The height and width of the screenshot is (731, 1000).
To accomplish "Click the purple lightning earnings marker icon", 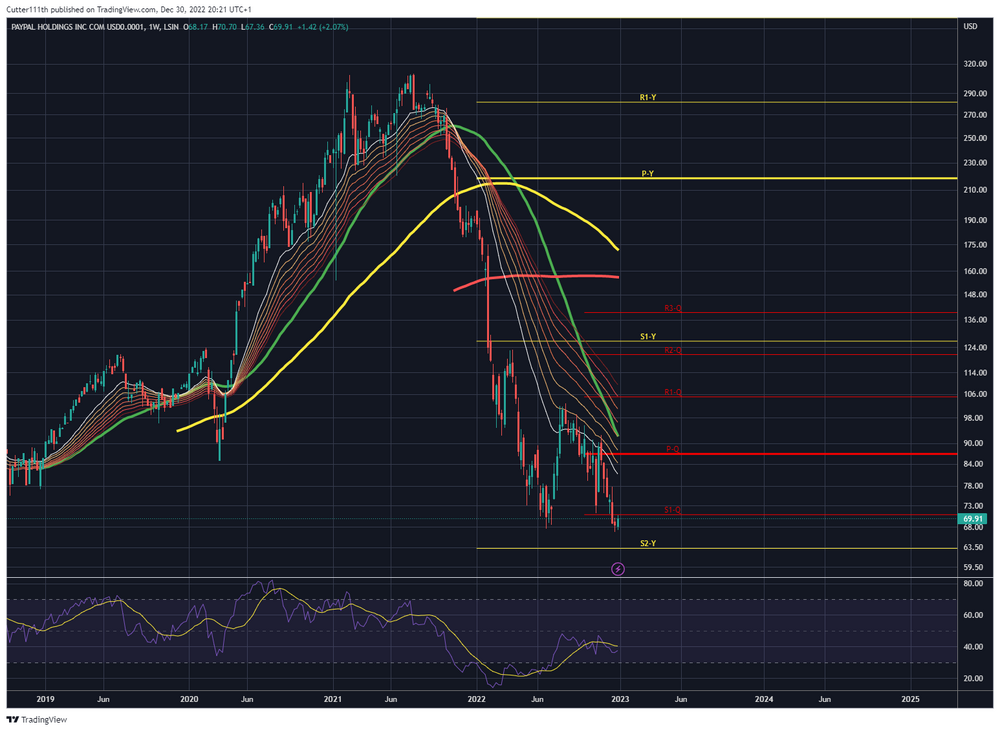I will [617, 568].
